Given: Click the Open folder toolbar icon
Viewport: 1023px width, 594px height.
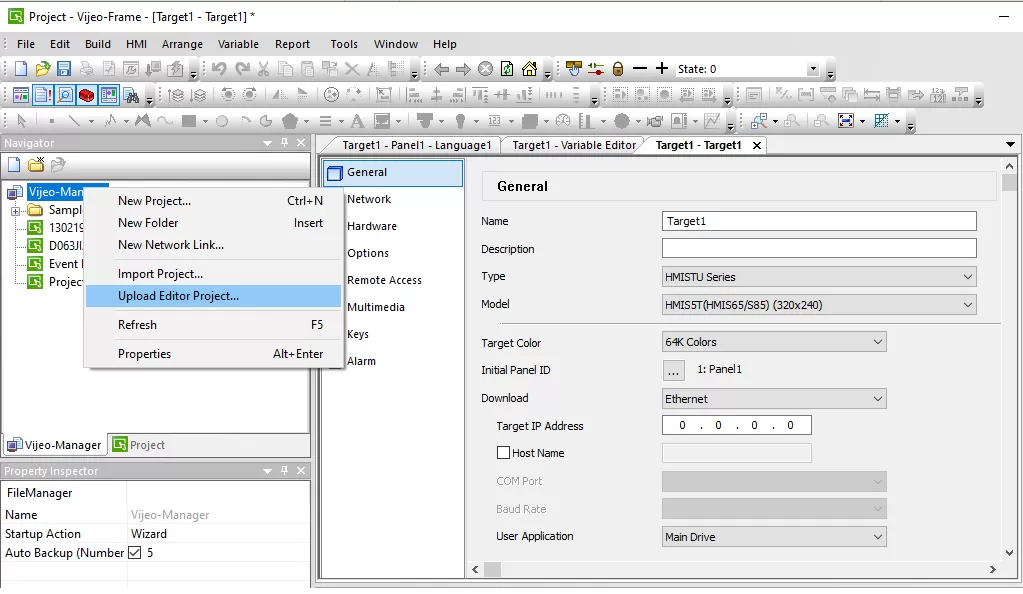Looking at the screenshot, I should click(x=42, y=69).
